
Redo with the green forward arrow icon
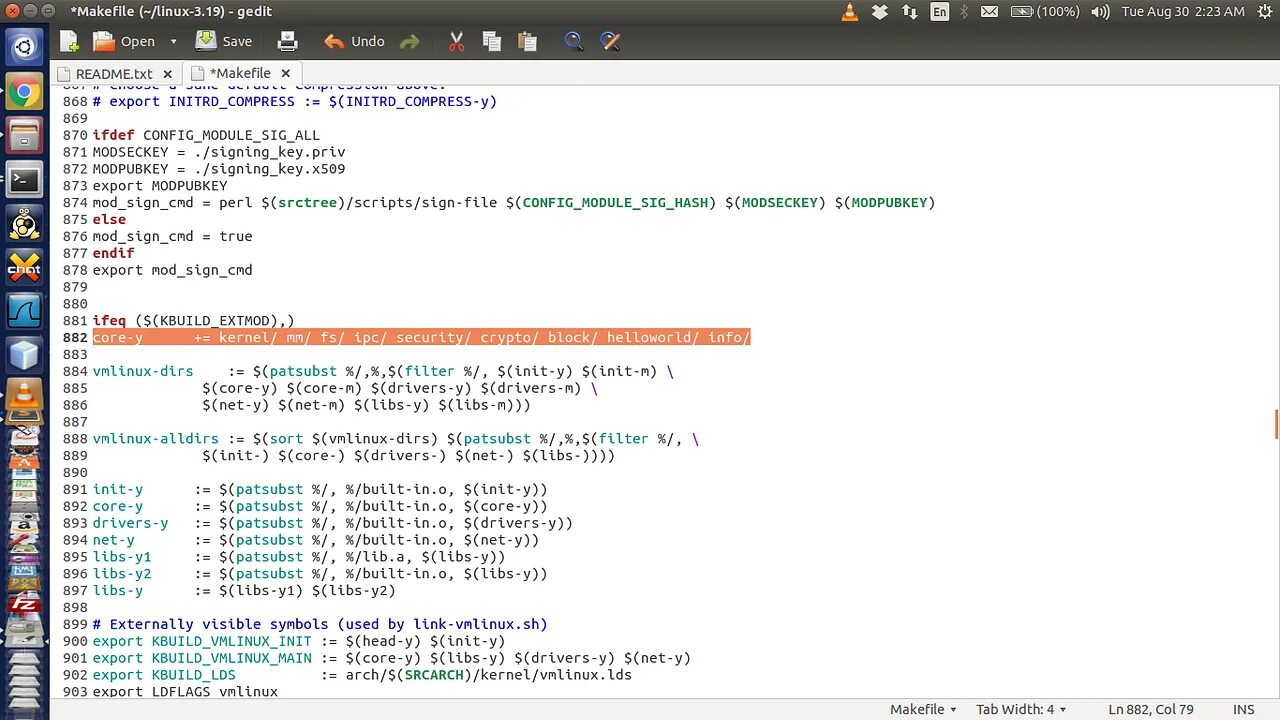click(409, 41)
